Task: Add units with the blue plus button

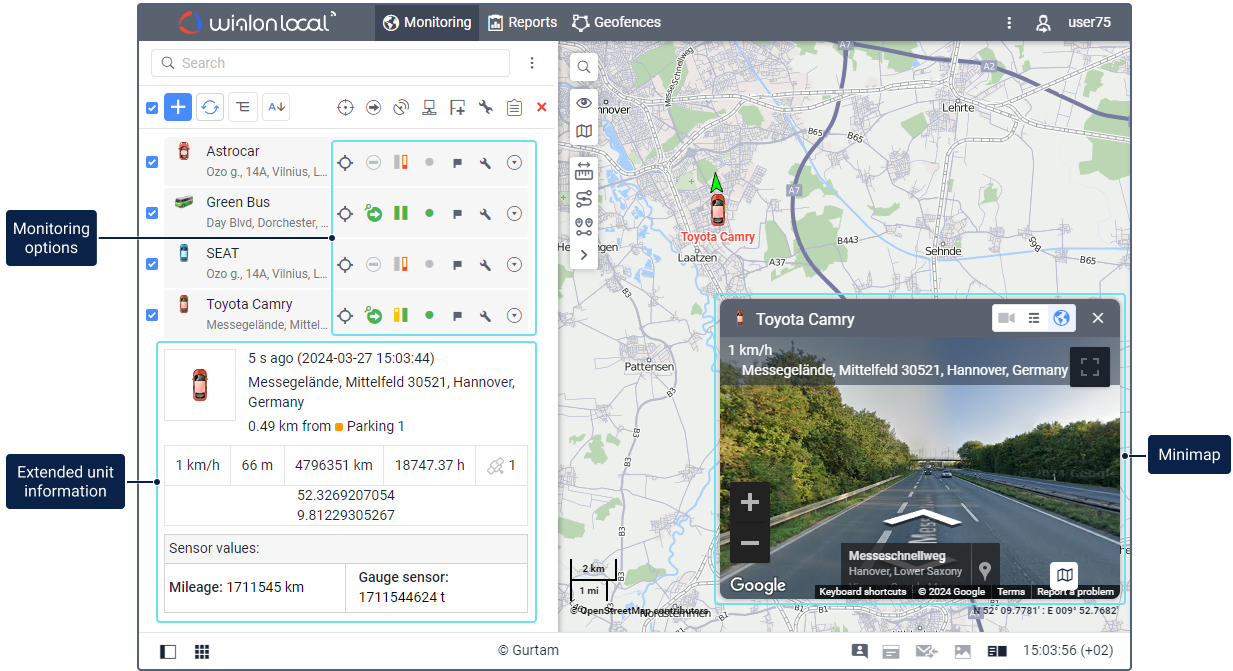Action: coord(177,107)
